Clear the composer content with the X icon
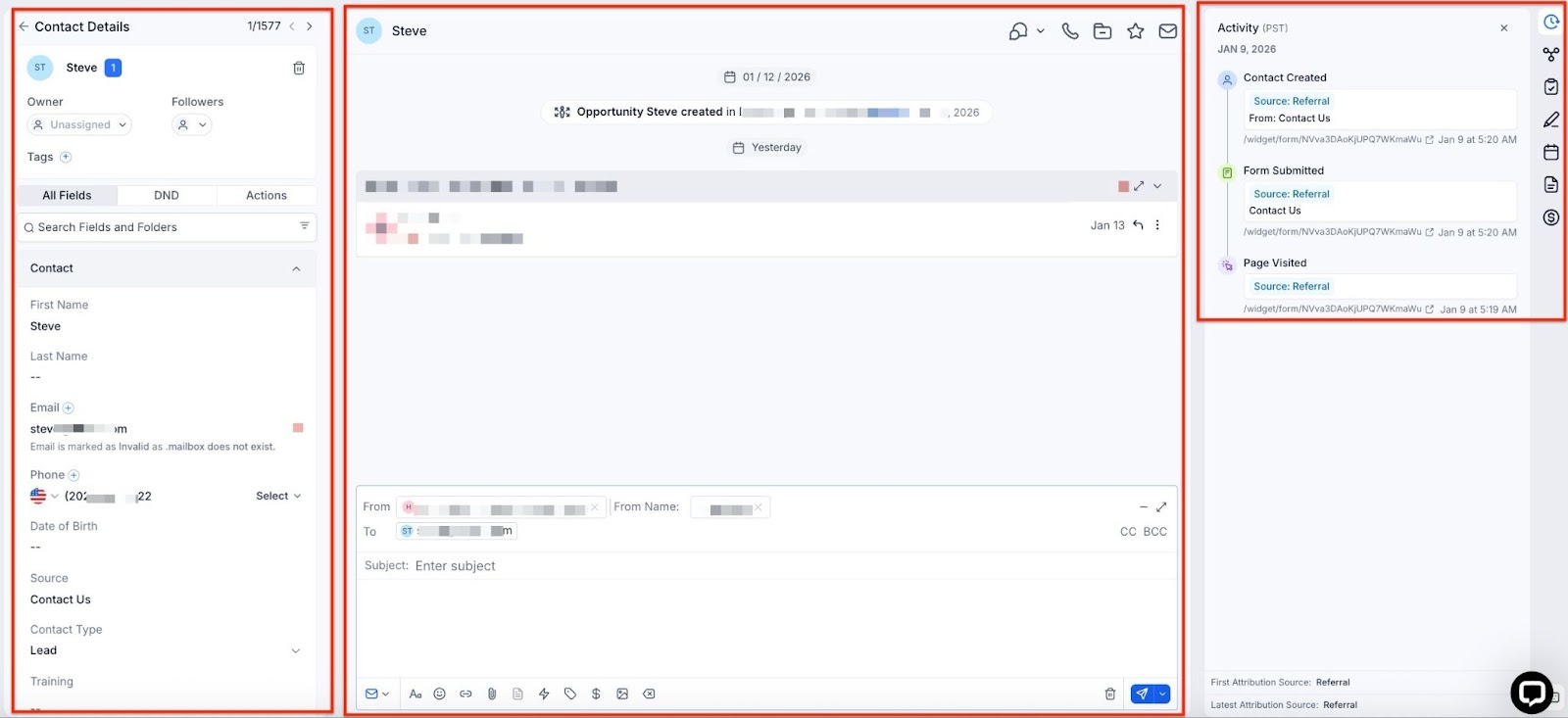 tap(649, 694)
